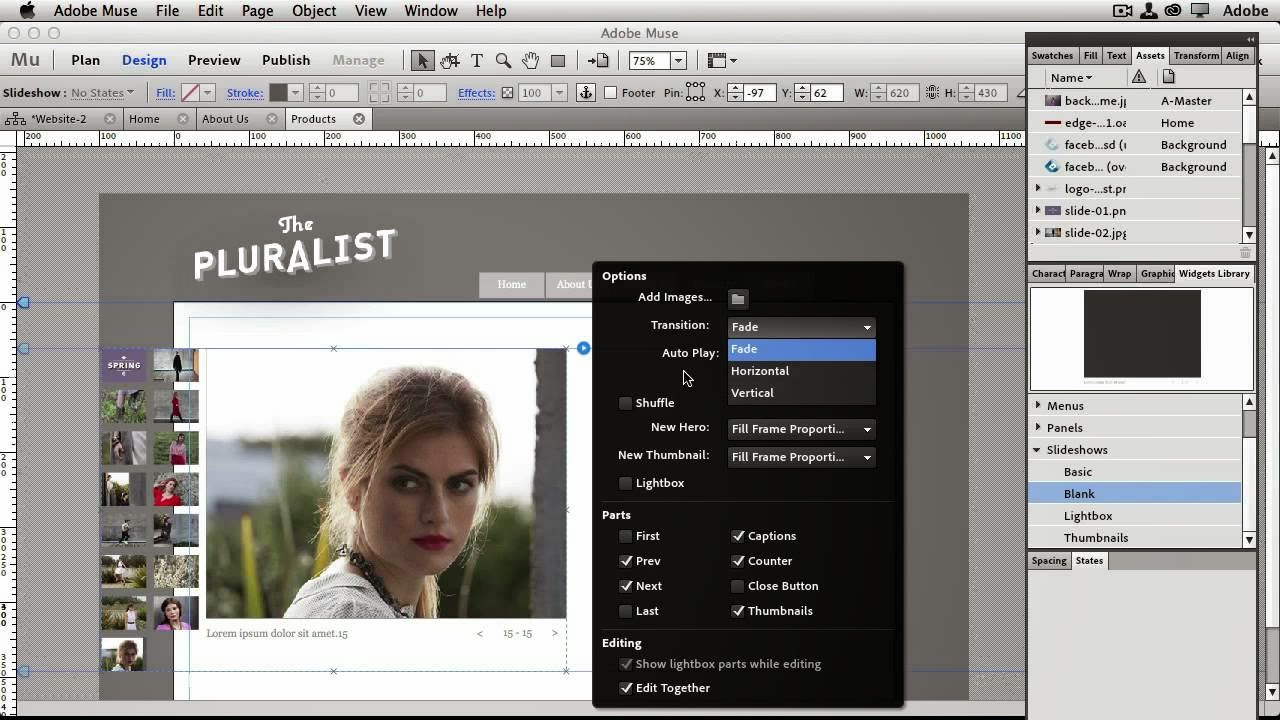
Task: Expand the slide-01 asset row
Action: click(x=1037, y=211)
